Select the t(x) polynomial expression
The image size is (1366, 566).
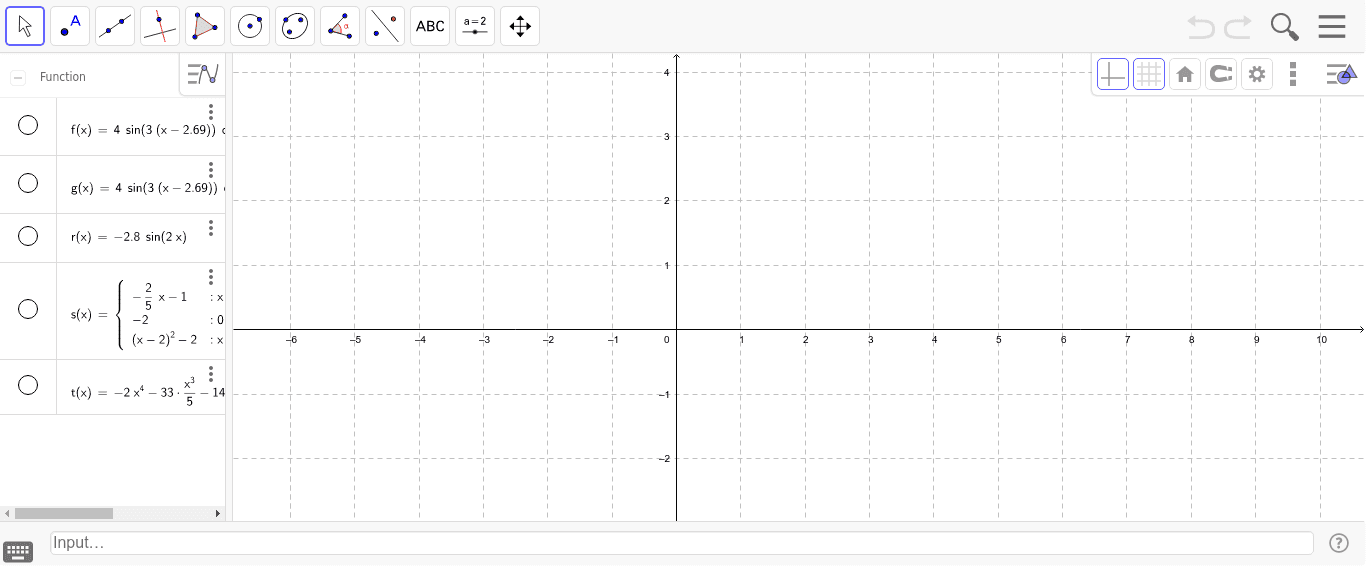click(148, 392)
